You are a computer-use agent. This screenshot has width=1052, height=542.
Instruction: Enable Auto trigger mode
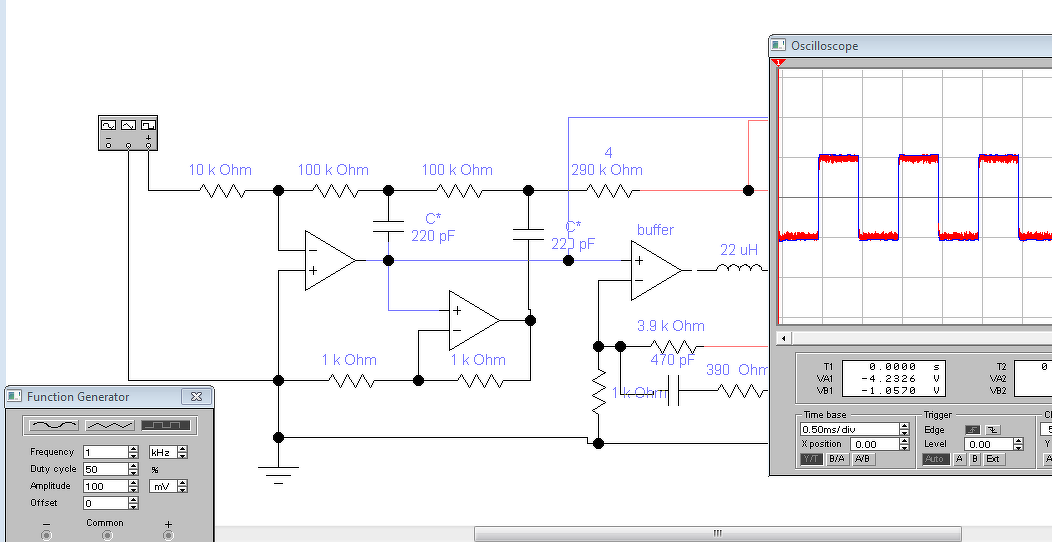tap(935, 459)
